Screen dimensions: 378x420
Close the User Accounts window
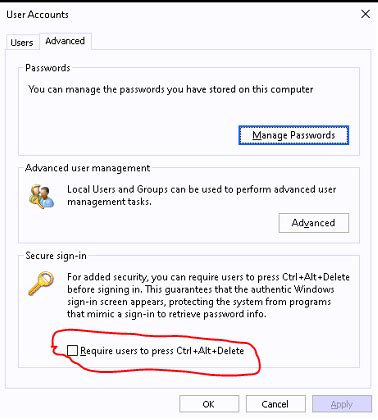365,14
